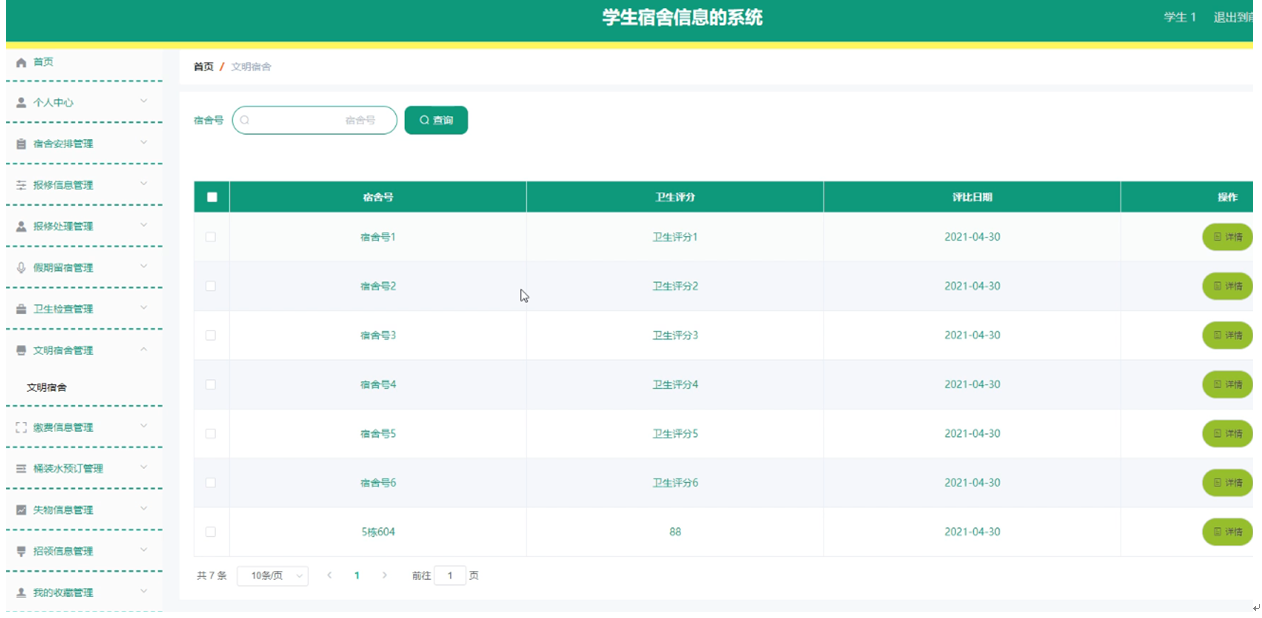The height and width of the screenshot is (618, 1262).
Task: Expand the 我的收藏管理 chevron
Action: (144, 591)
